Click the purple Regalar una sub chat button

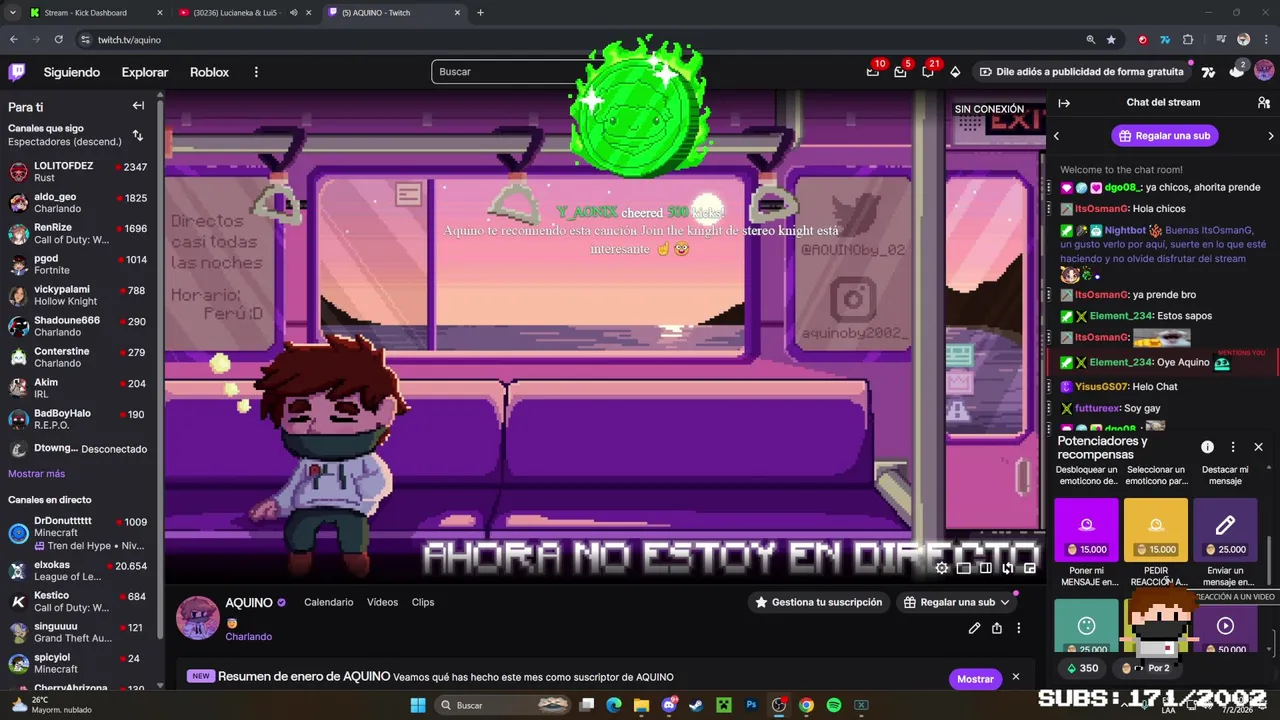click(x=1164, y=136)
